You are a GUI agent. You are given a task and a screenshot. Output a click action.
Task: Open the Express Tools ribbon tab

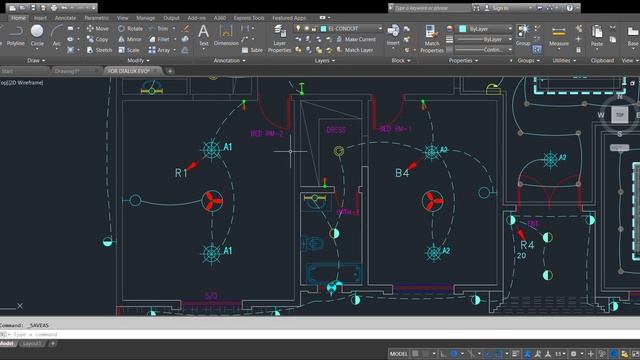click(249, 18)
